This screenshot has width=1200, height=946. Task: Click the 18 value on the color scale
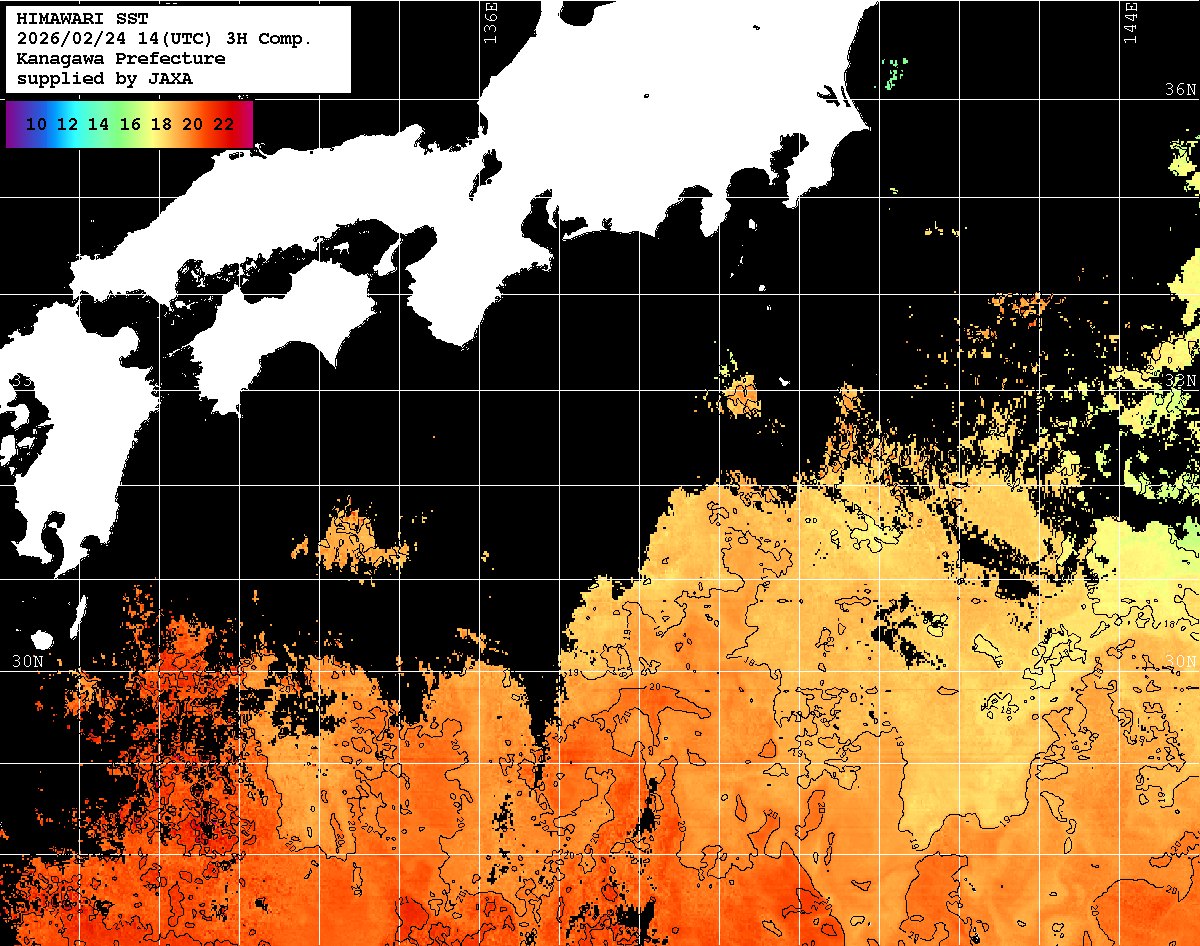click(x=161, y=125)
